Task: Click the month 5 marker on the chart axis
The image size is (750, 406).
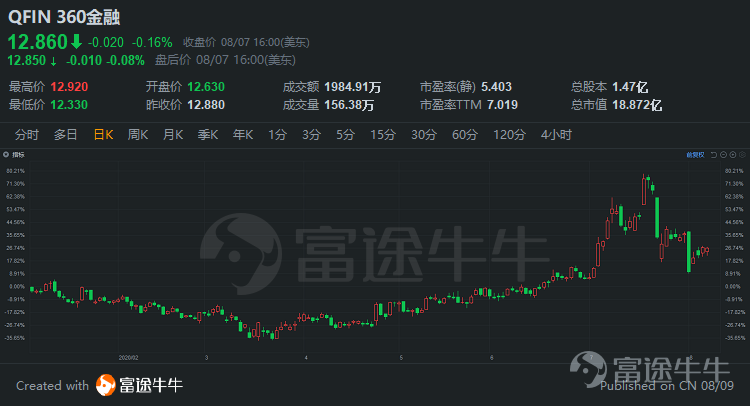Action: click(x=401, y=358)
